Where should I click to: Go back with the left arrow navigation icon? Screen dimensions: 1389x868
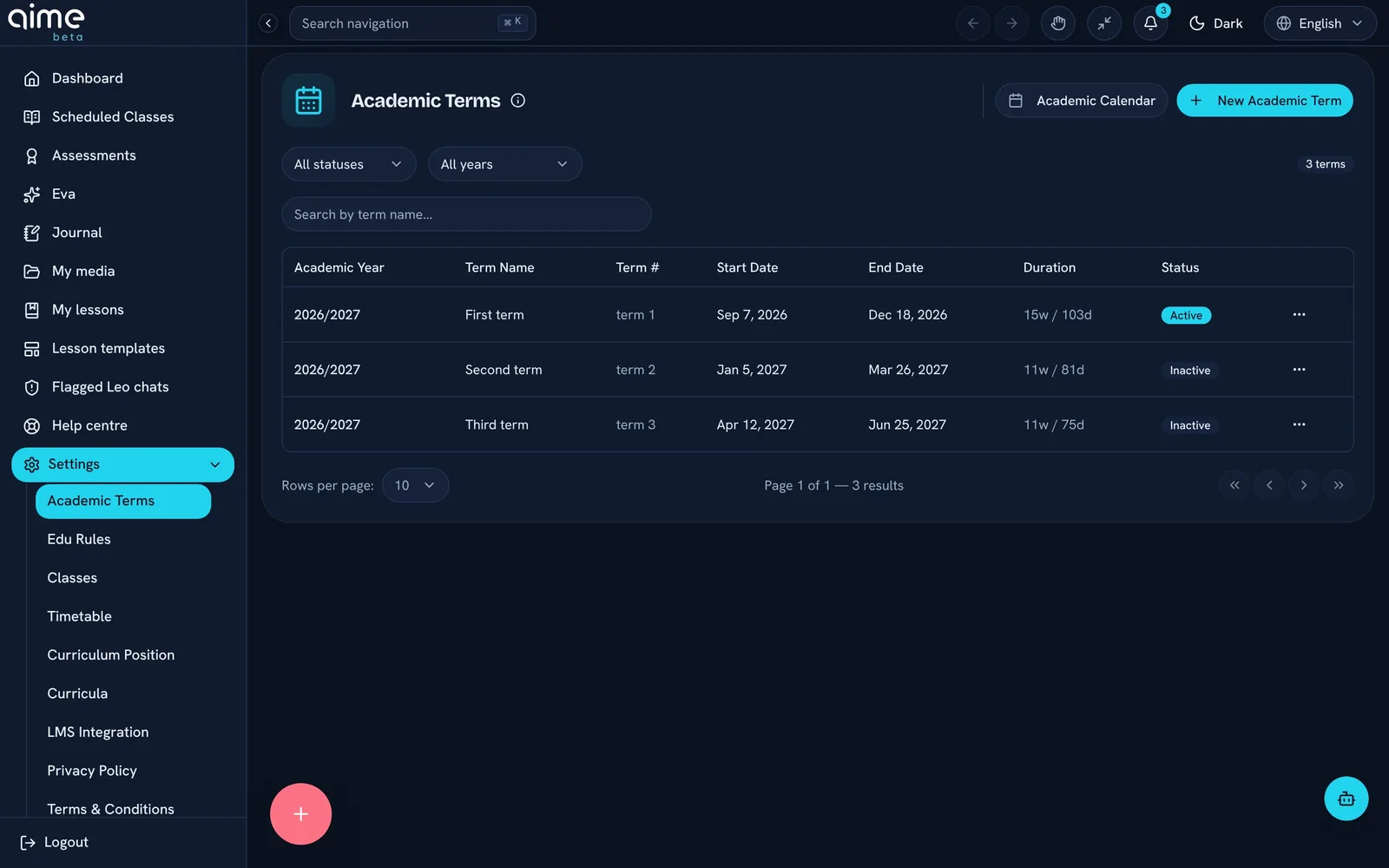coord(973,23)
